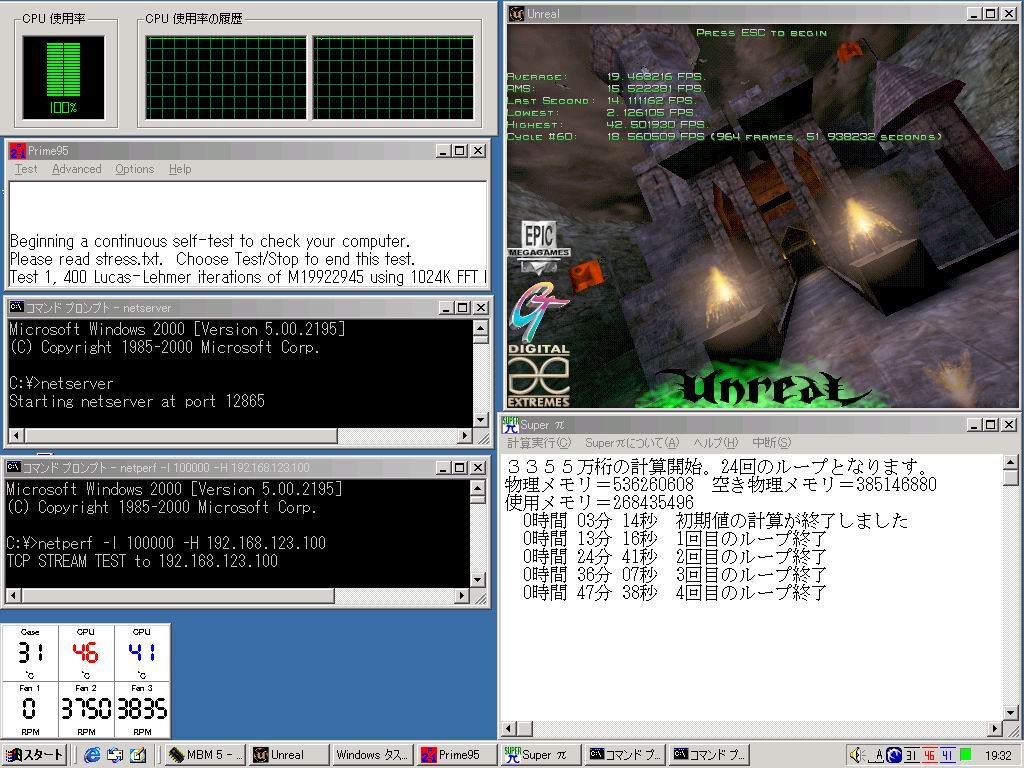Click the system clock showing 19:32
This screenshot has width=1024, height=768.
[x=998, y=756]
